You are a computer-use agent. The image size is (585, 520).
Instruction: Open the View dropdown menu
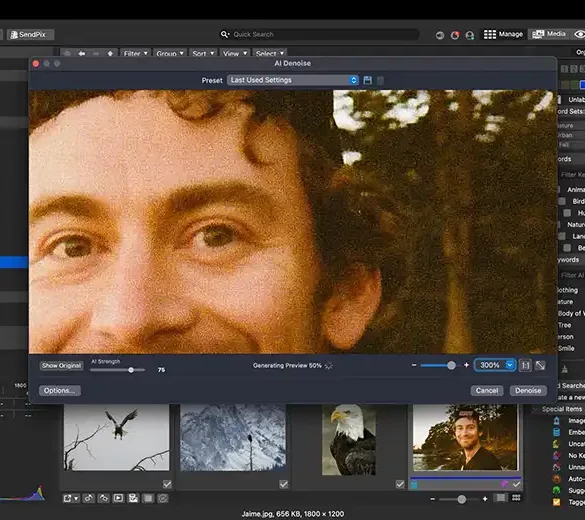[x=235, y=54]
